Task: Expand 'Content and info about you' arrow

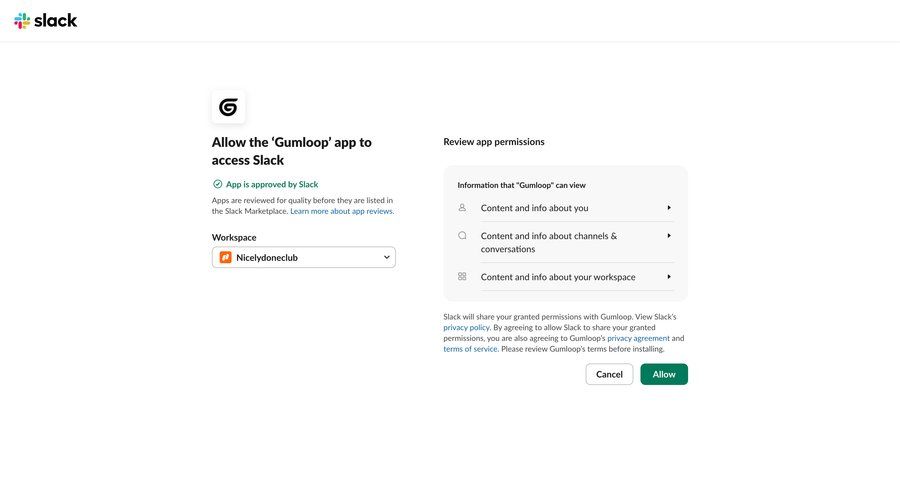Action: [x=669, y=208]
